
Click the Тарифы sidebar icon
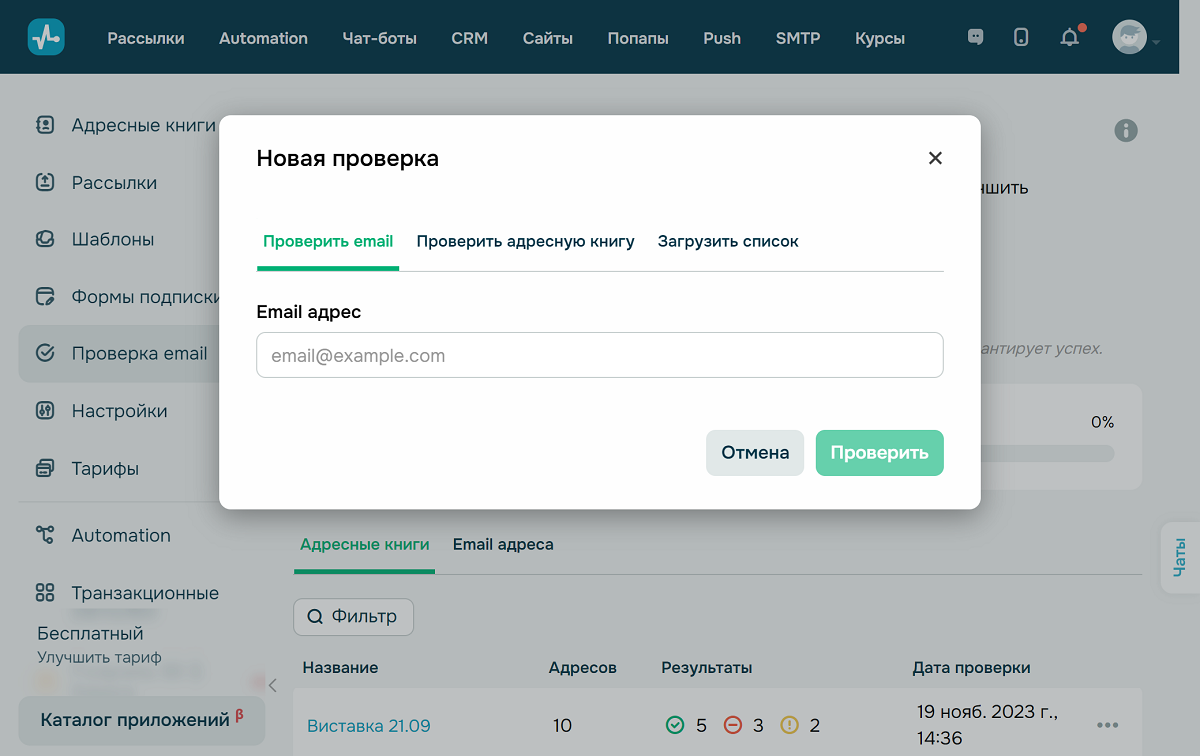click(44, 467)
